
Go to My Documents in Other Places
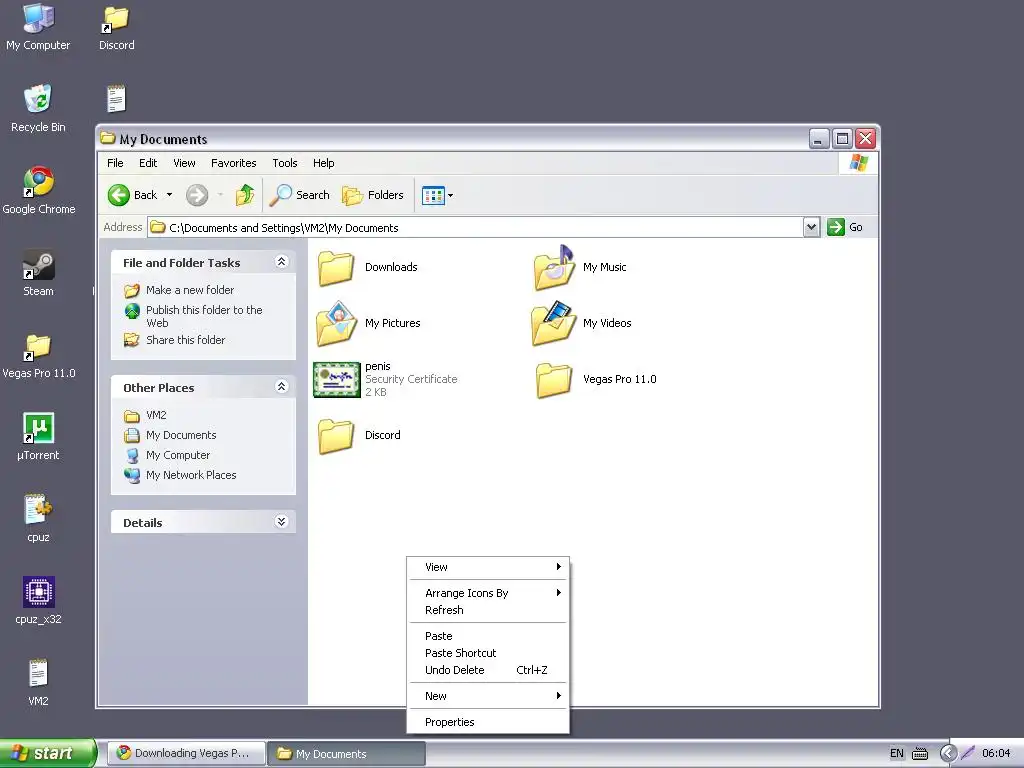pos(181,435)
